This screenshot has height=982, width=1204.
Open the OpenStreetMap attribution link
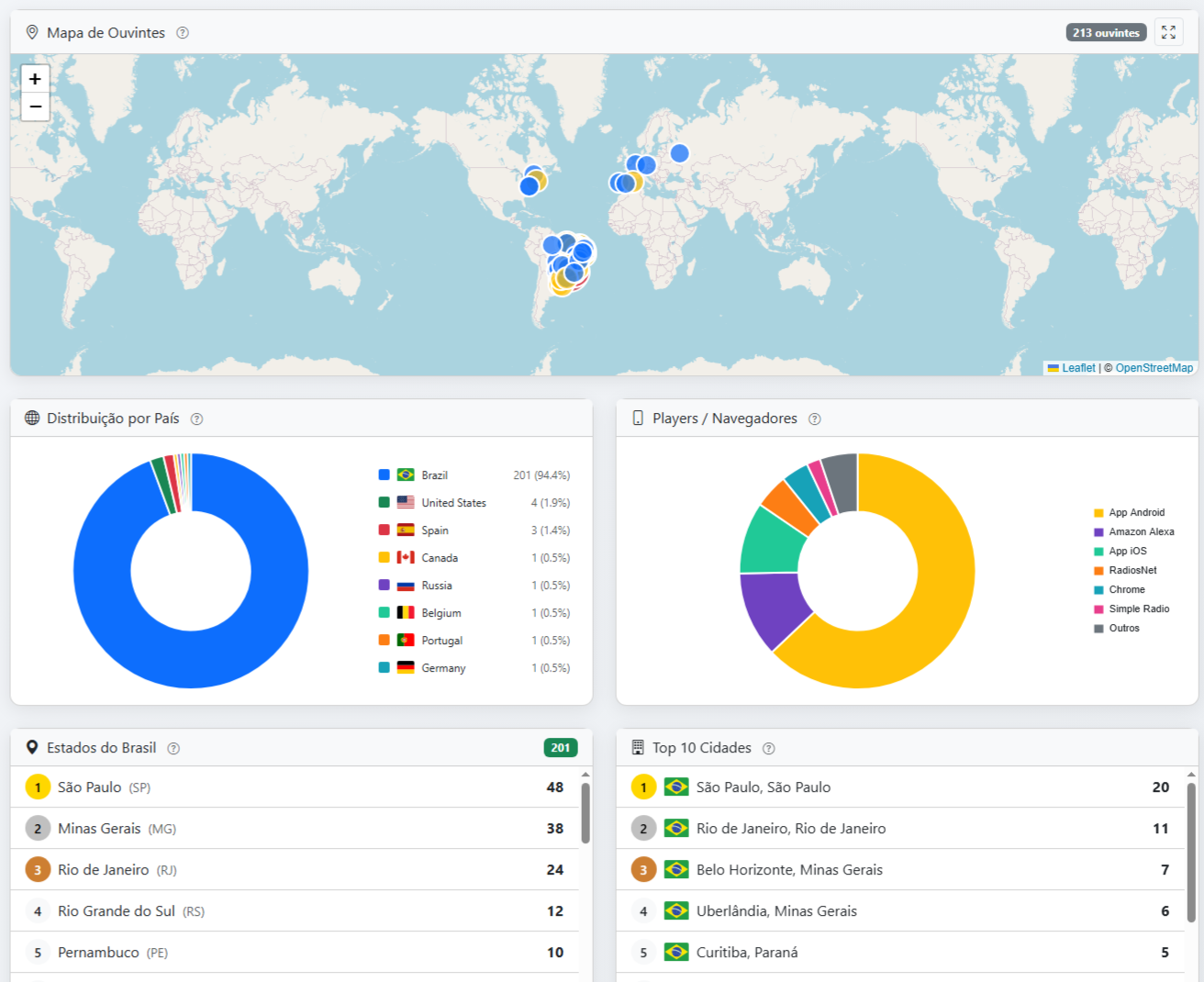(1154, 367)
